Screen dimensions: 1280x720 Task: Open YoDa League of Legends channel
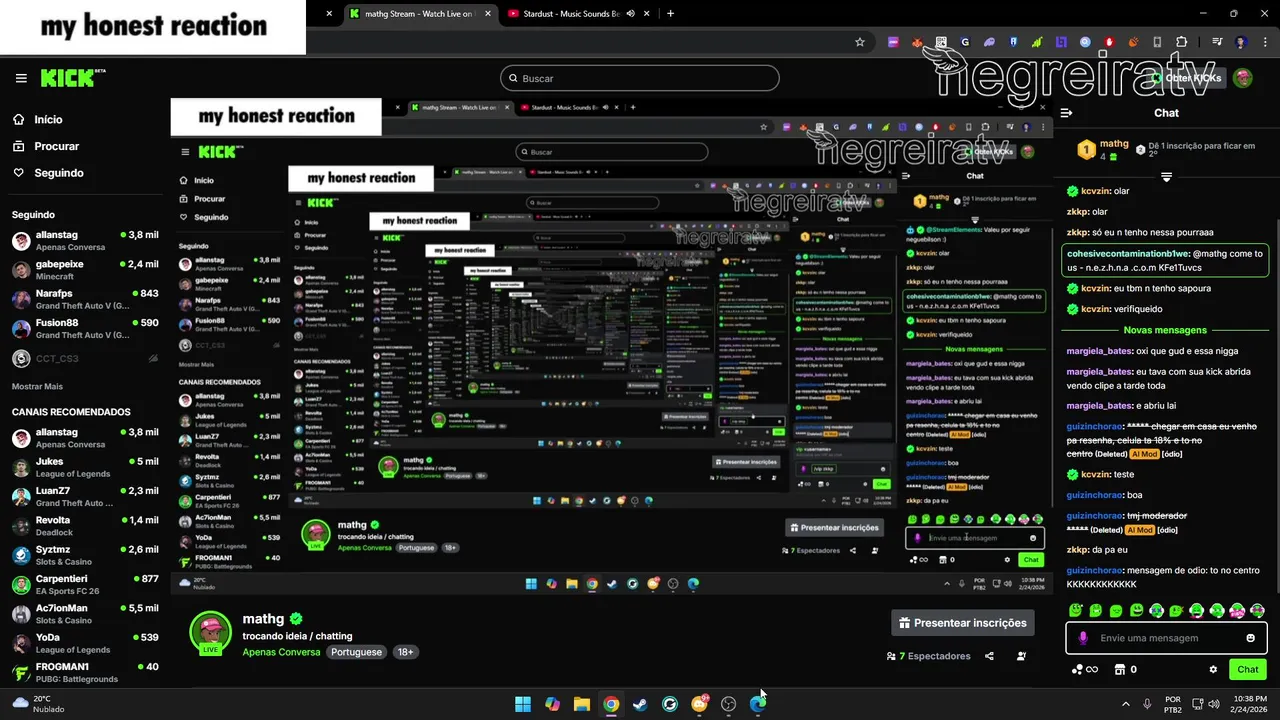tap(85, 643)
